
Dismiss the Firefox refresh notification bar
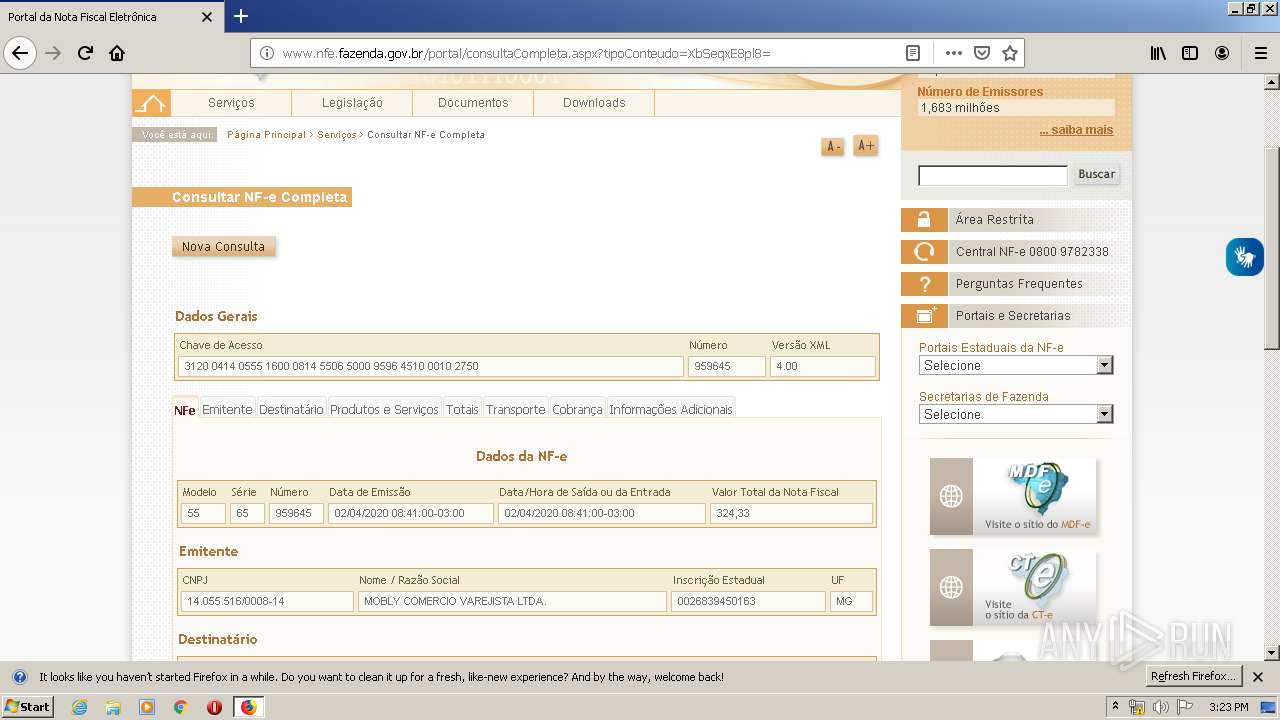click(x=1258, y=677)
